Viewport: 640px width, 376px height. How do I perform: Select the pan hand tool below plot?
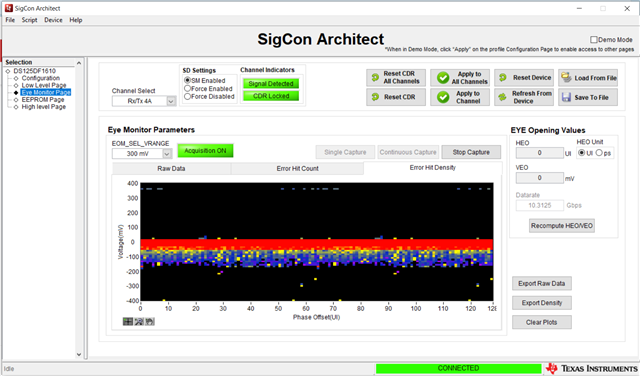pos(150,322)
